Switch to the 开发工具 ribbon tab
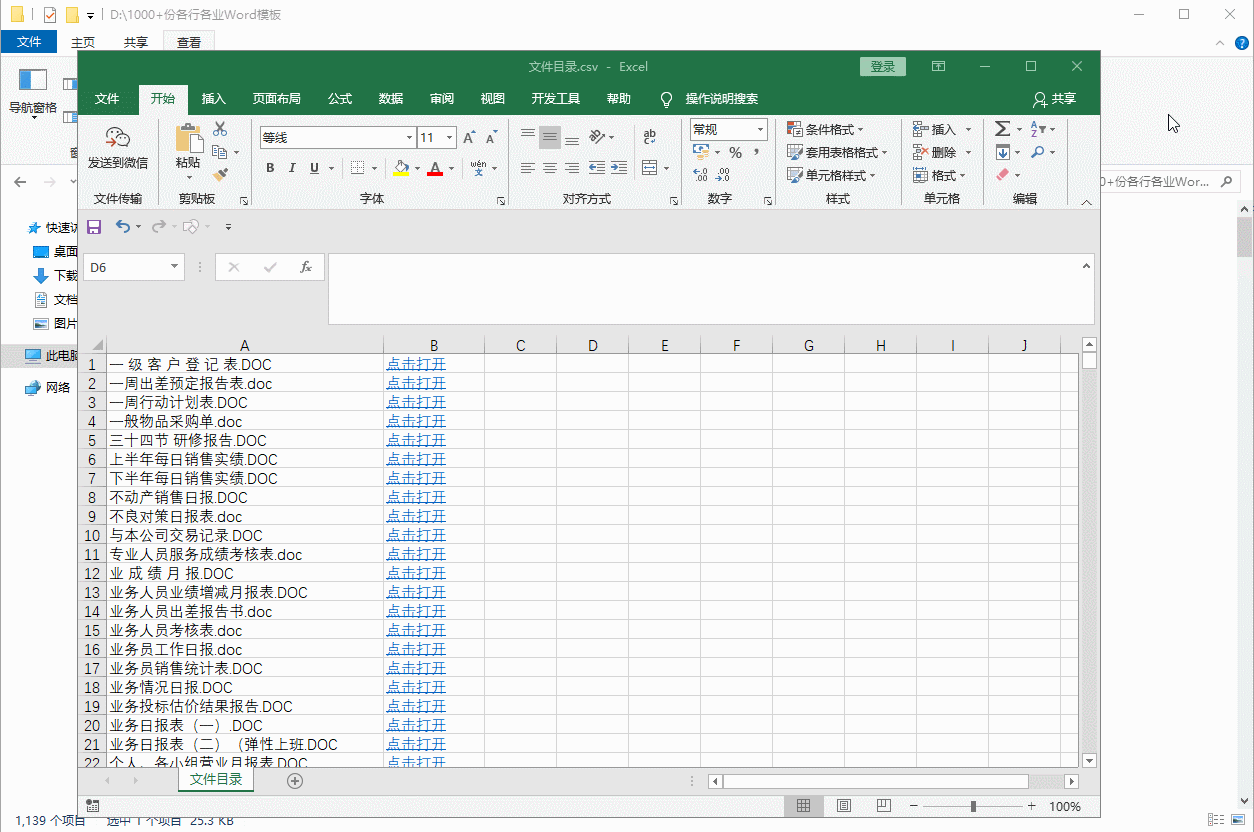 (556, 99)
